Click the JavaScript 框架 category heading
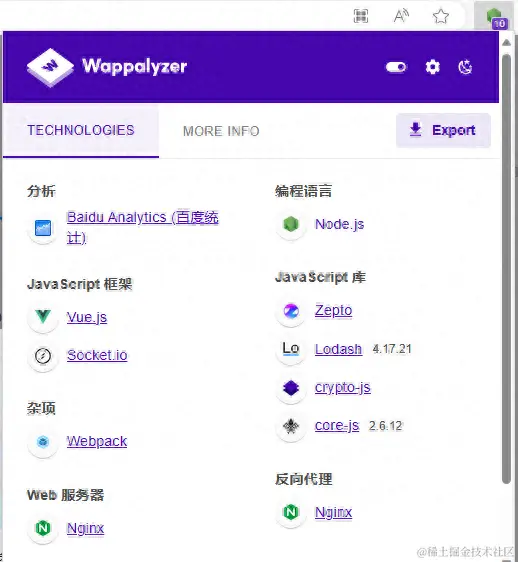 80,284
